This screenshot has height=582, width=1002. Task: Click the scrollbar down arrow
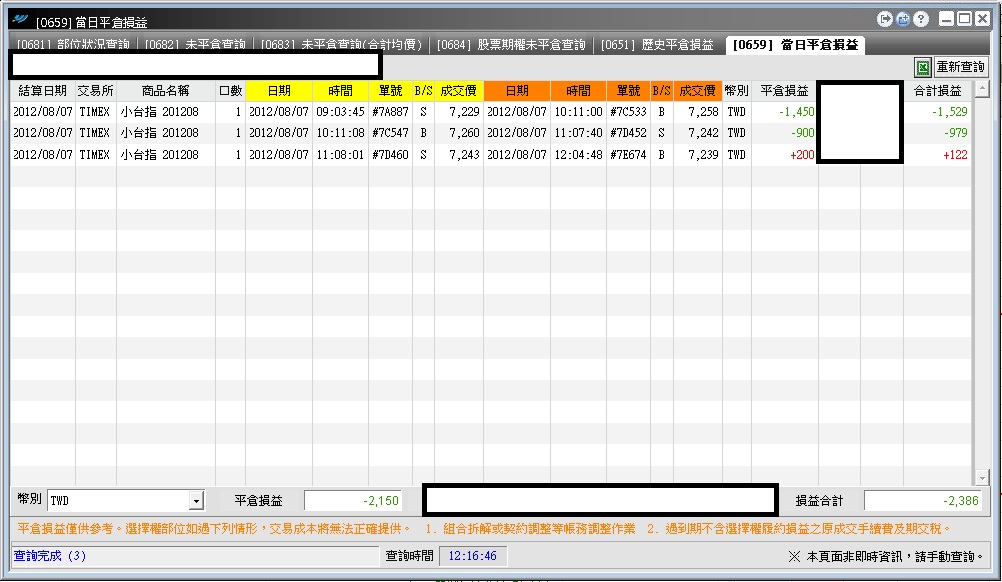pos(983,477)
